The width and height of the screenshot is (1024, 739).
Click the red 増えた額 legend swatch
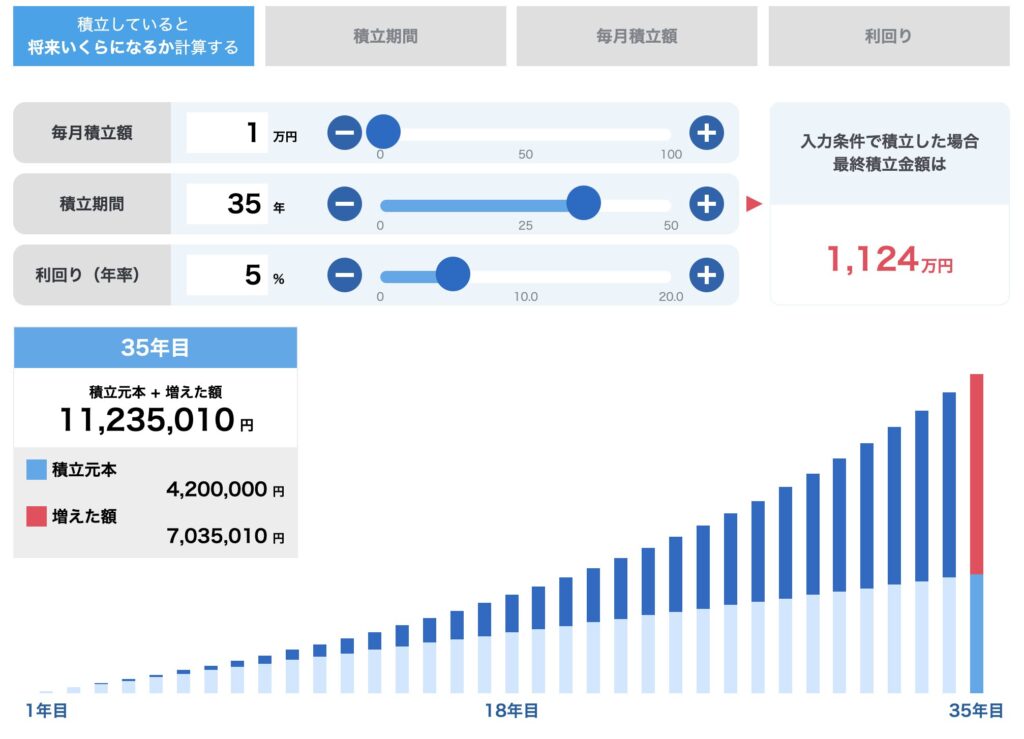pos(37,516)
